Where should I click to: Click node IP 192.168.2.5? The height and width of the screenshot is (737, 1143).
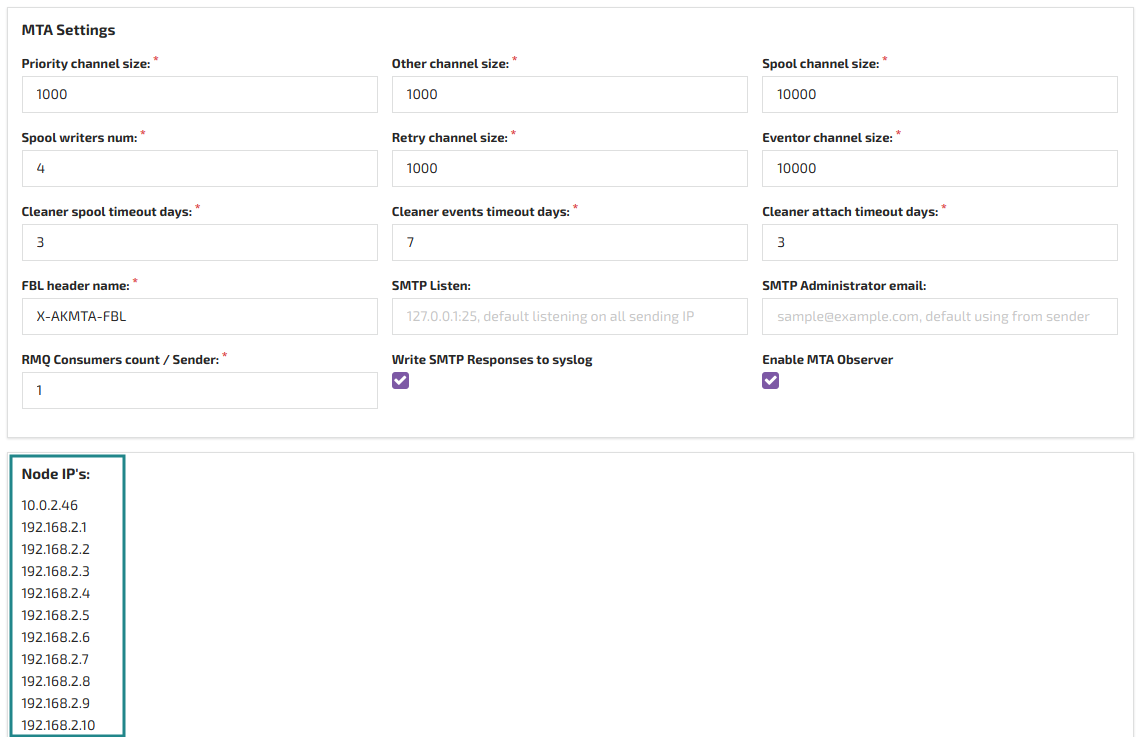(55, 616)
